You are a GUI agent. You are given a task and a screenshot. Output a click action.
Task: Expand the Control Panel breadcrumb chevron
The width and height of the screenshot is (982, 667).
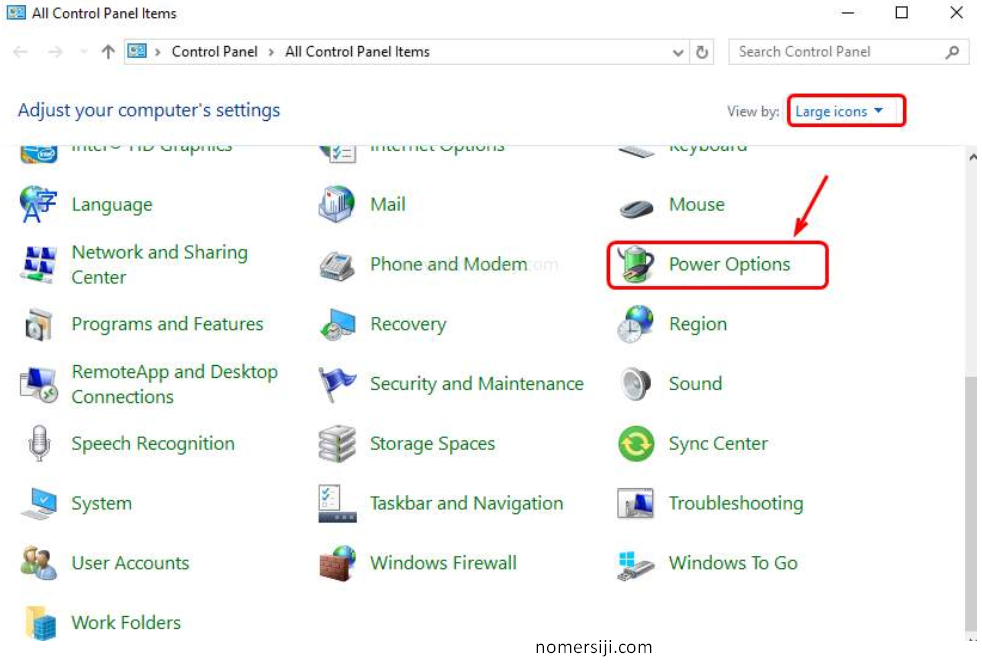[271, 52]
